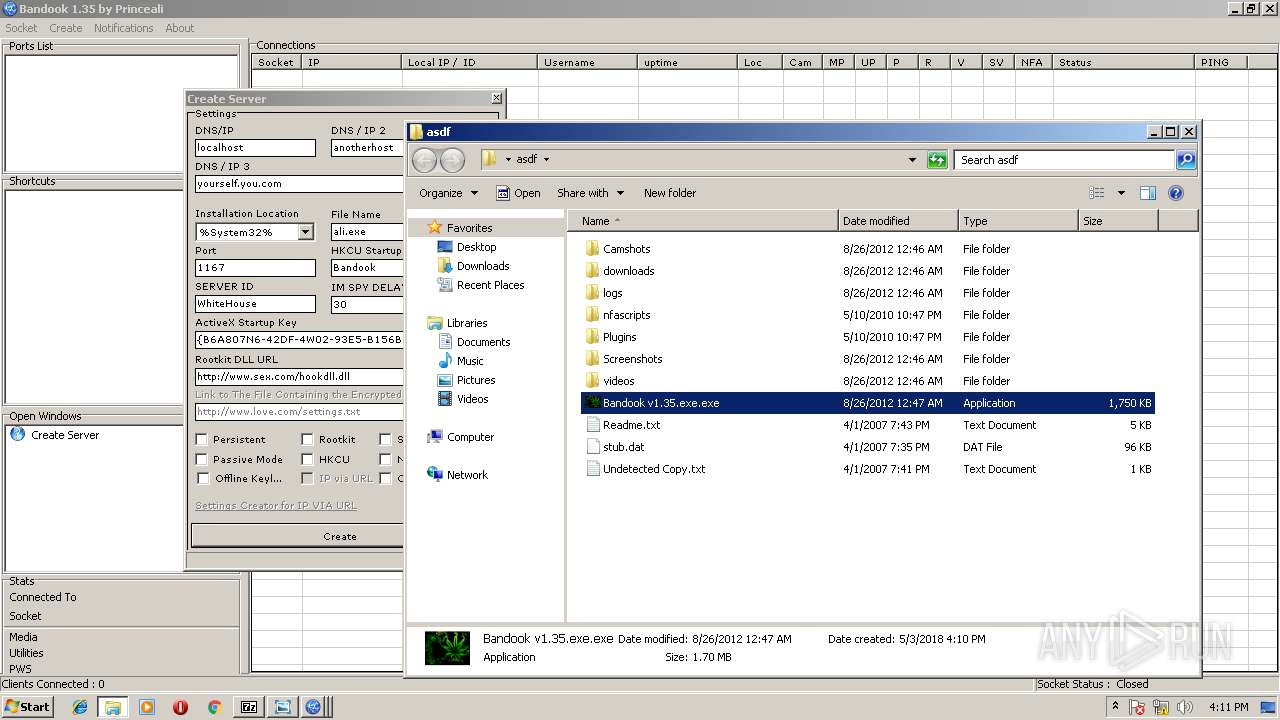Open the Notifications menu

pyautogui.click(x=124, y=28)
